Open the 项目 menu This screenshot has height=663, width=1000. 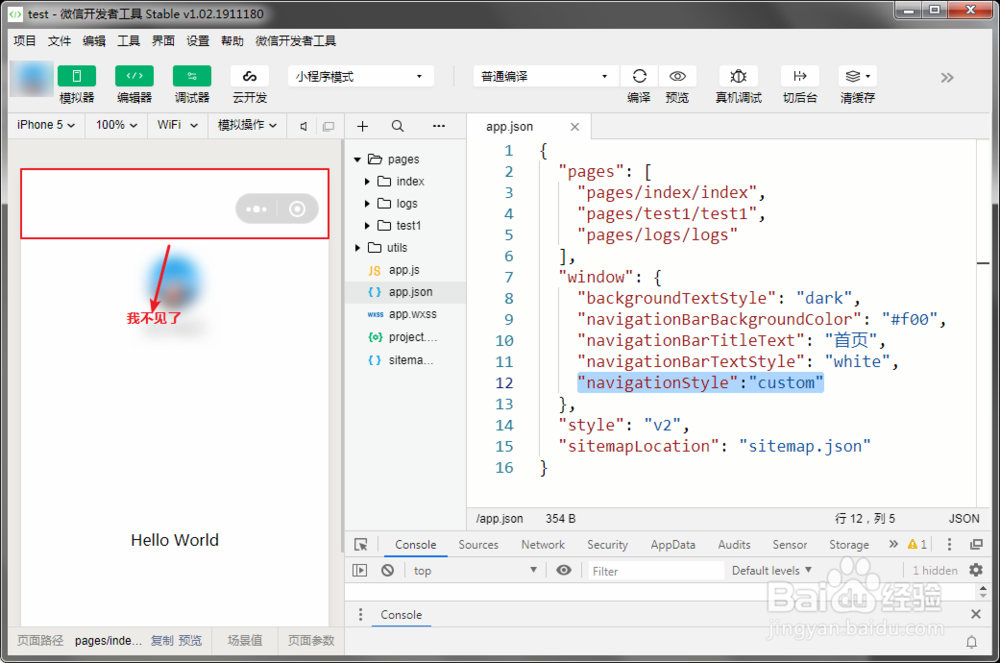point(25,41)
